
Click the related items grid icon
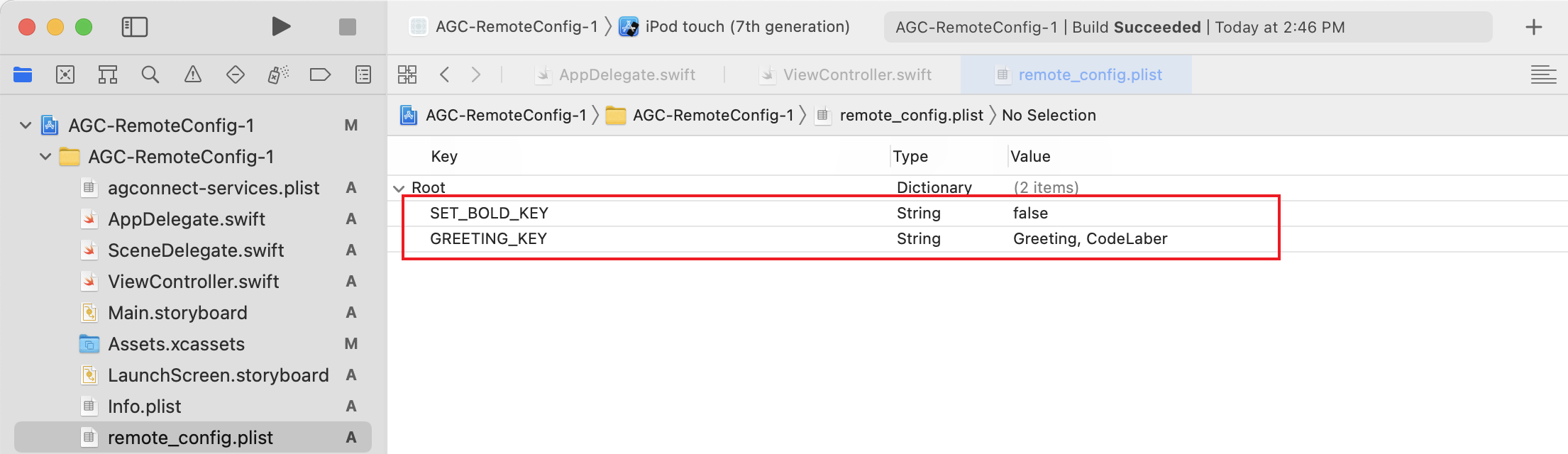point(407,74)
